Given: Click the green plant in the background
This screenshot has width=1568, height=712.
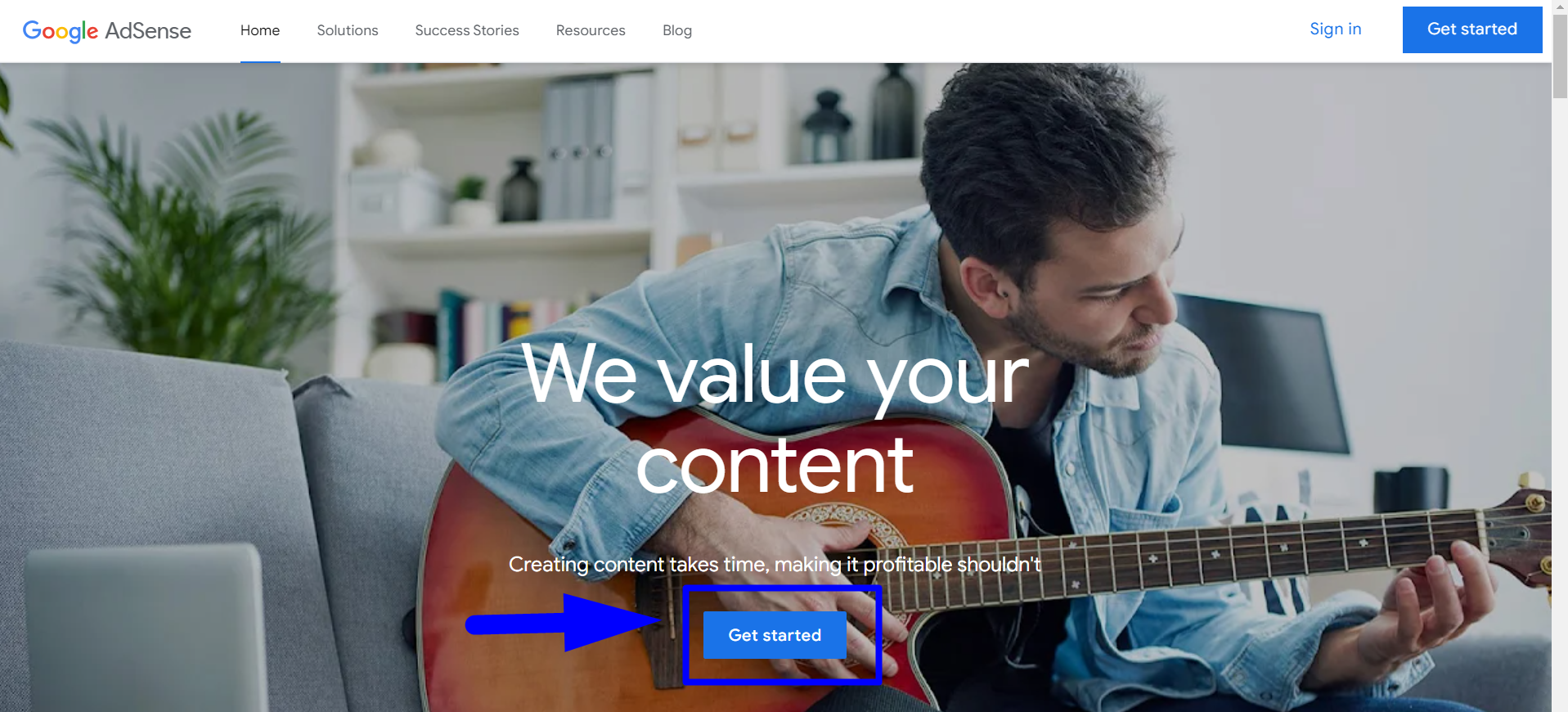Looking at the screenshot, I should click(x=180, y=237).
